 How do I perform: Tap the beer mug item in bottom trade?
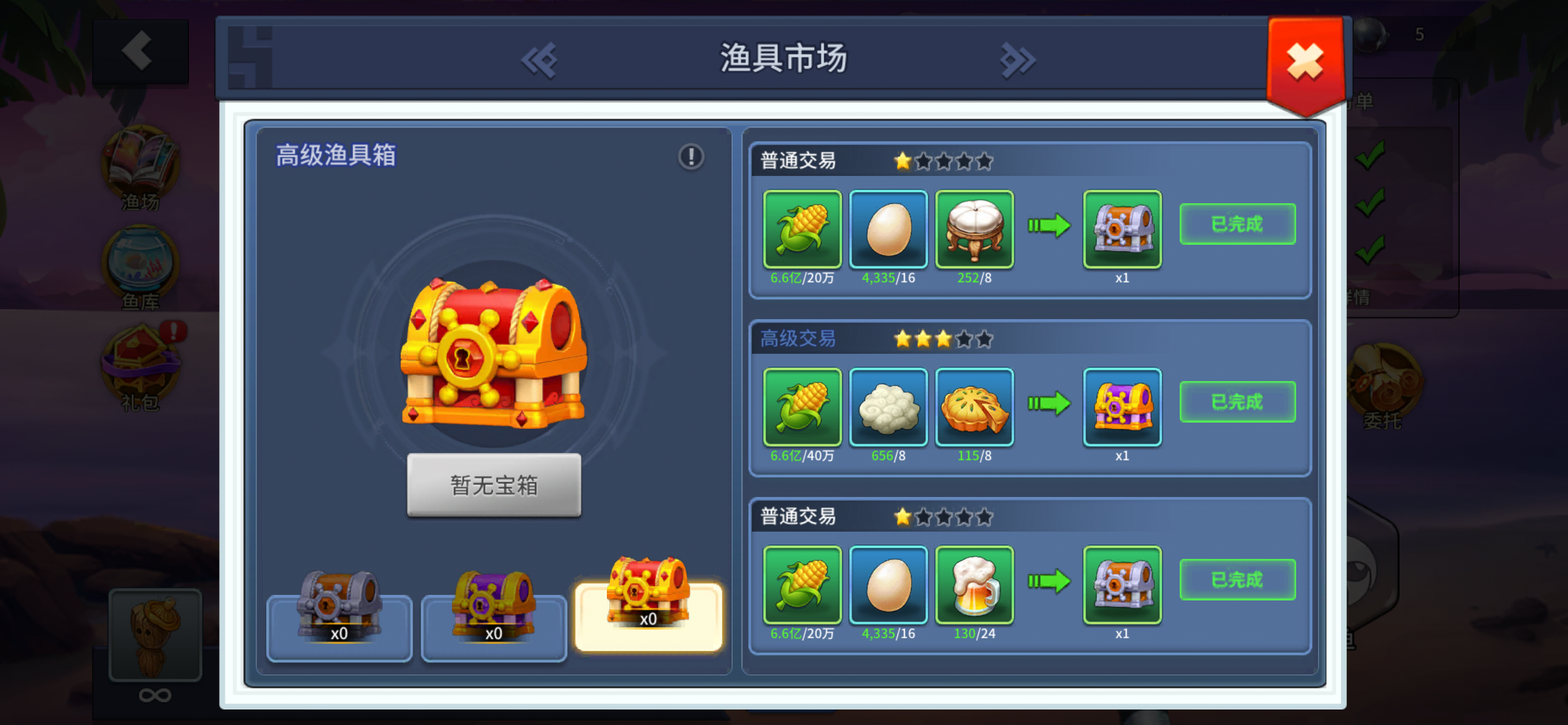click(974, 585)
